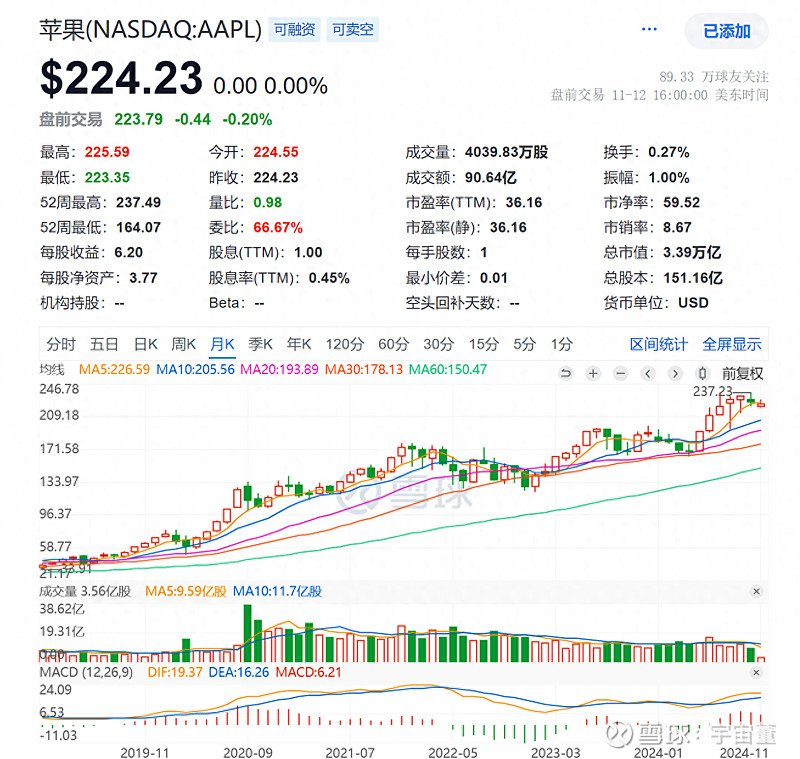Image resolution: width=800 pixels, height=759 pixels.
Task: Open 区间统计 range statistics
Action: point(659,344)
